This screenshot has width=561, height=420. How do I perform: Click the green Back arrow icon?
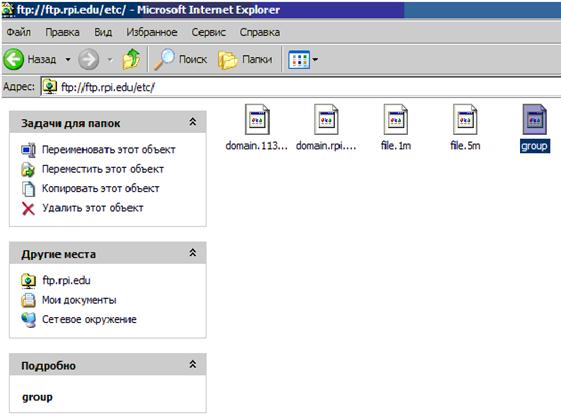[14, 59]
